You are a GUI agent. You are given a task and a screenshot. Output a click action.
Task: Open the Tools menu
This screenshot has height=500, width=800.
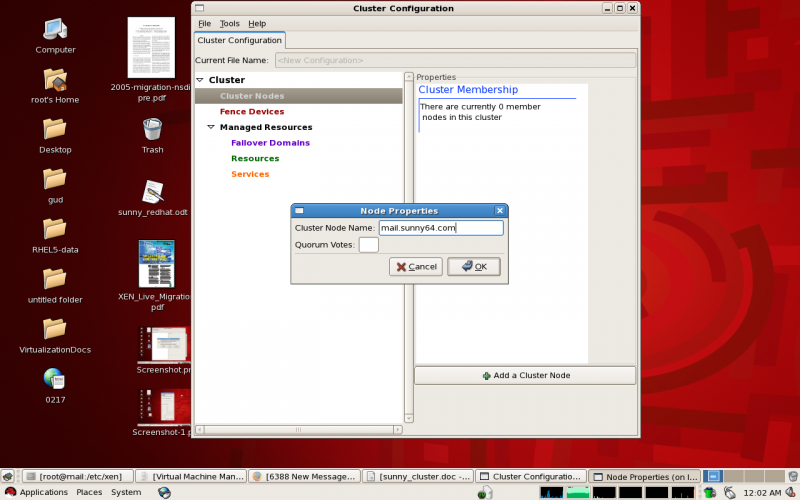230,23
